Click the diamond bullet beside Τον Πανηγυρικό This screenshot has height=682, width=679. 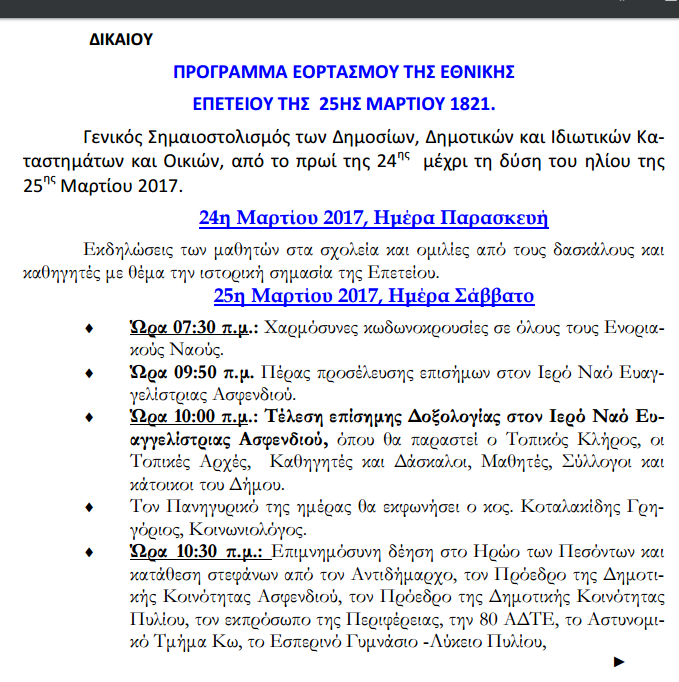click(89, 507)
